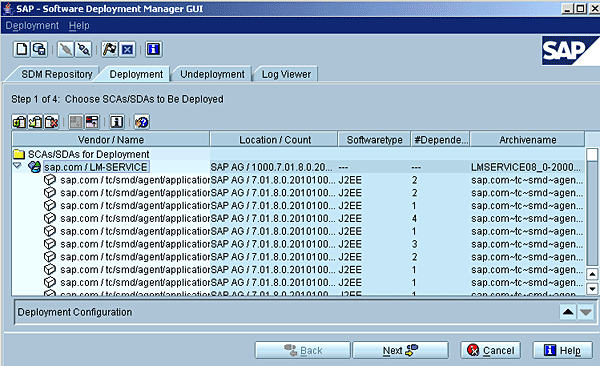Open the Log Viewer tab
The image size is (600, 366).
286,74
